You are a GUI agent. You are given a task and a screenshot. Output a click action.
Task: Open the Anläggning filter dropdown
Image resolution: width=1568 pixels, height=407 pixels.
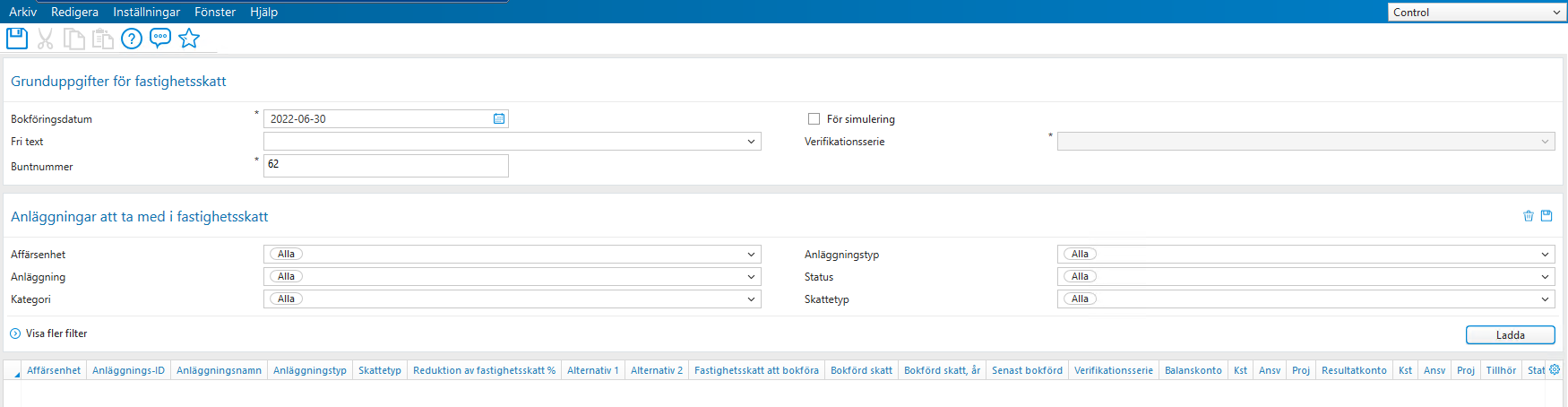751,277
